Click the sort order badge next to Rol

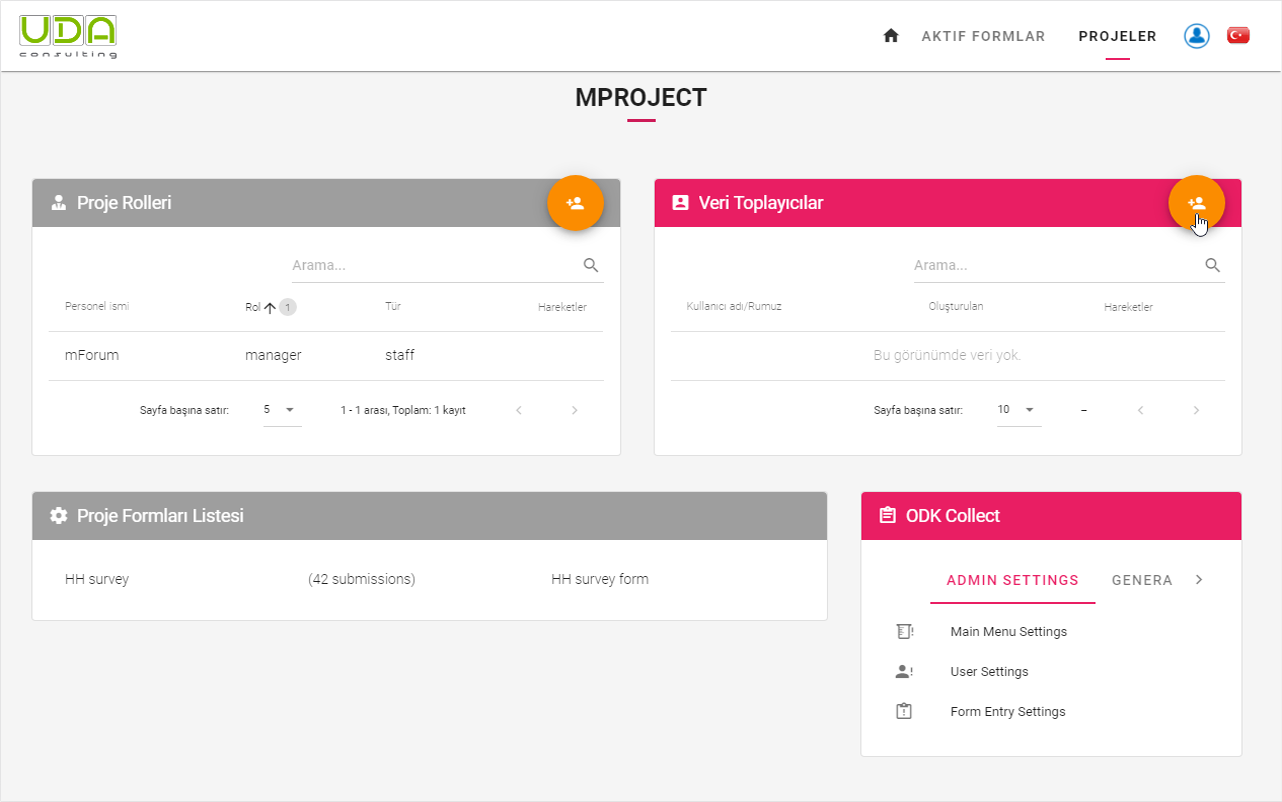tap(288, 307)
